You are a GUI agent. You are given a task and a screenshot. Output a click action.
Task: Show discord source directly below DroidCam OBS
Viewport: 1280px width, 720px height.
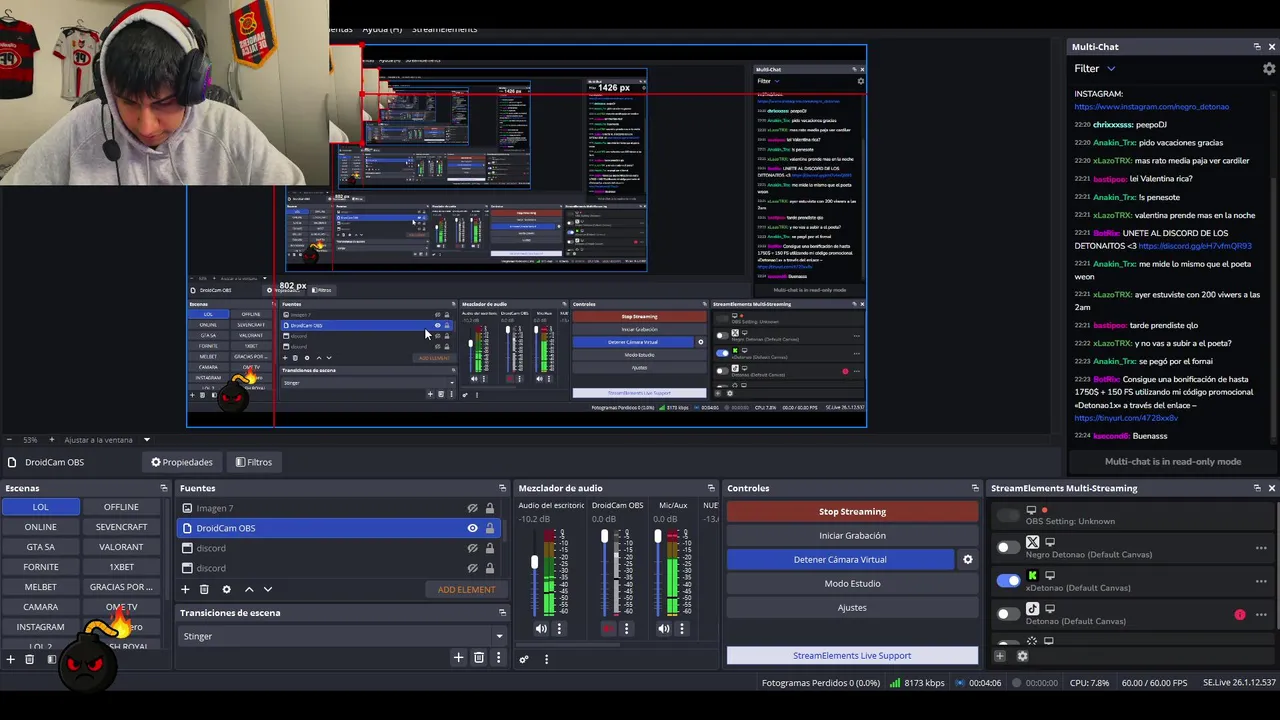(472, 548)
